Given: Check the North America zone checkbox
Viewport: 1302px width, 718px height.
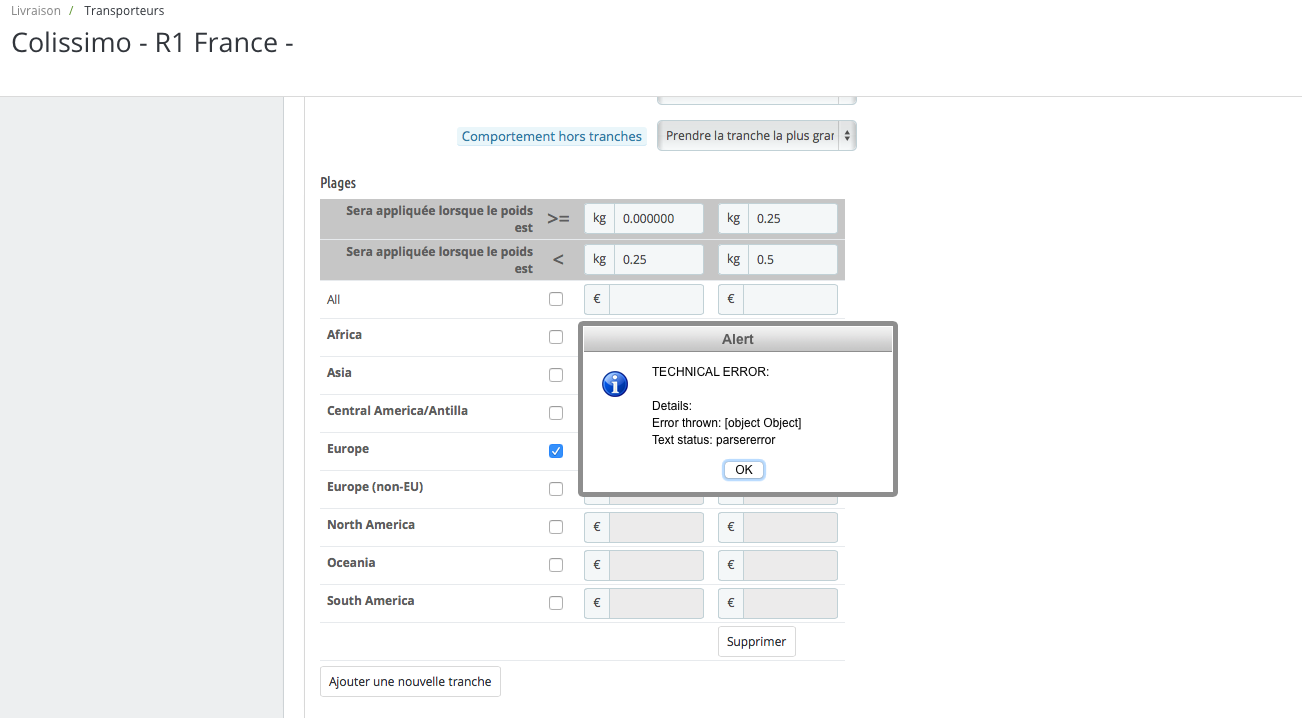Looking at the screenshot, I should [x=556, y=527].
